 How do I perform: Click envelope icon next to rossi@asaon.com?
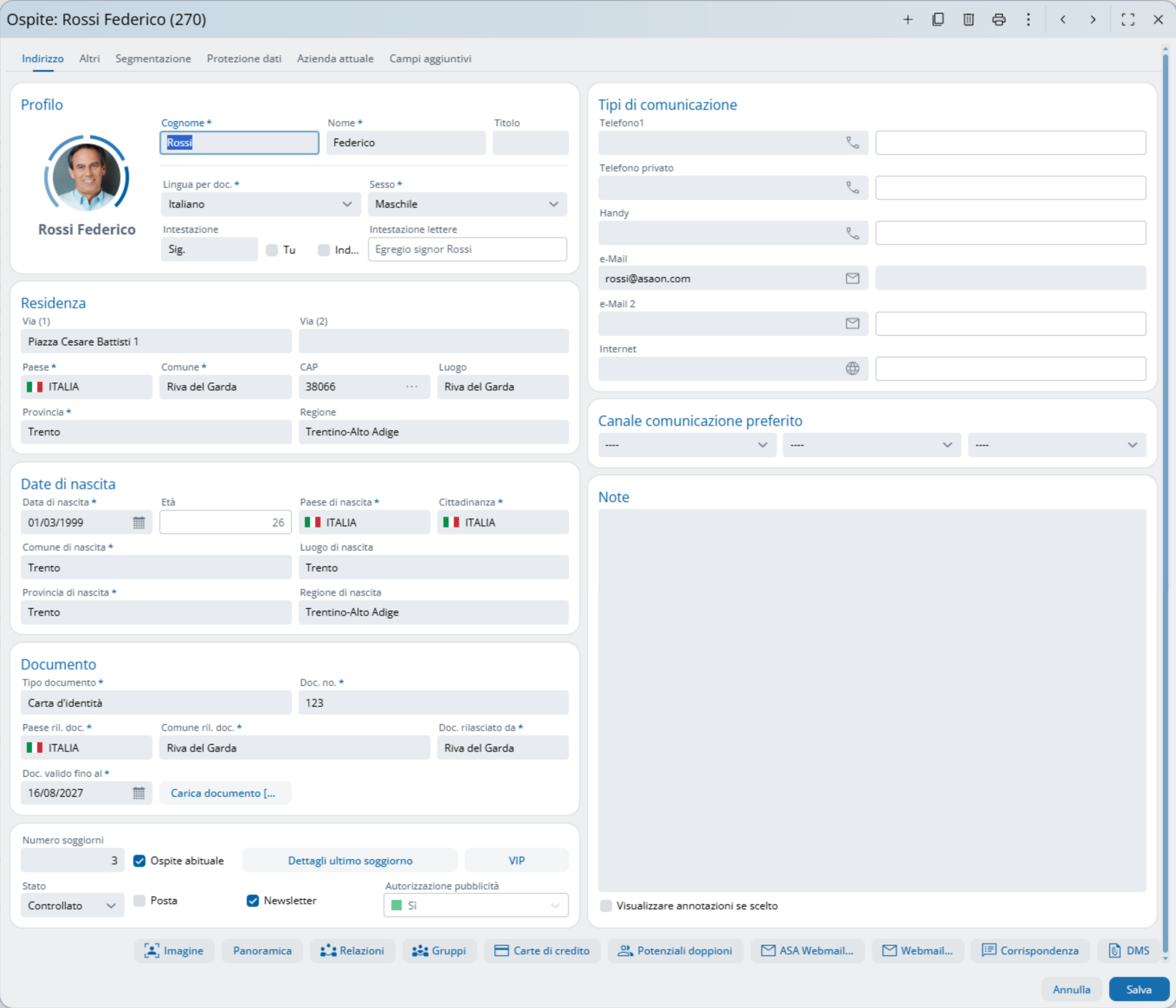click(852, 278)
